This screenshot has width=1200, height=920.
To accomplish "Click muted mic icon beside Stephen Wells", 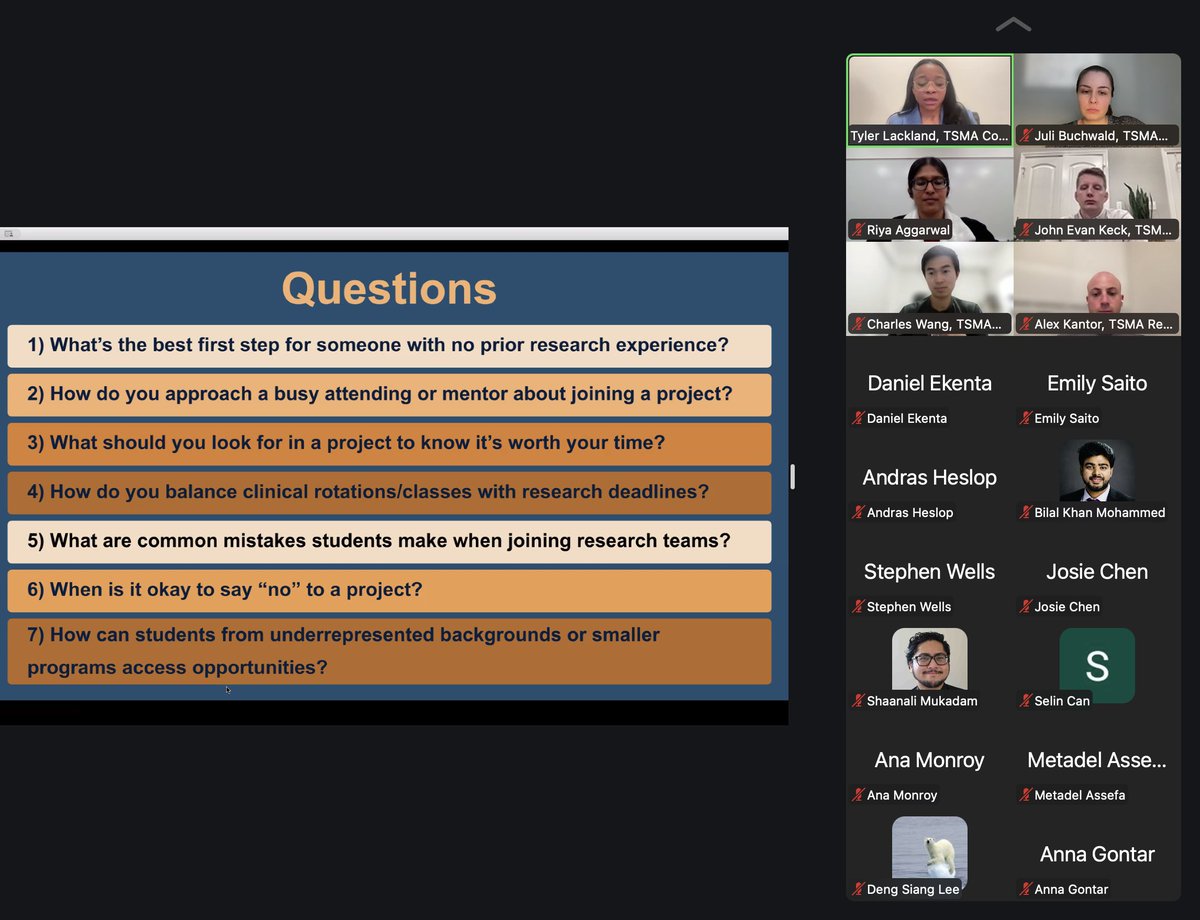I will 858,606.
